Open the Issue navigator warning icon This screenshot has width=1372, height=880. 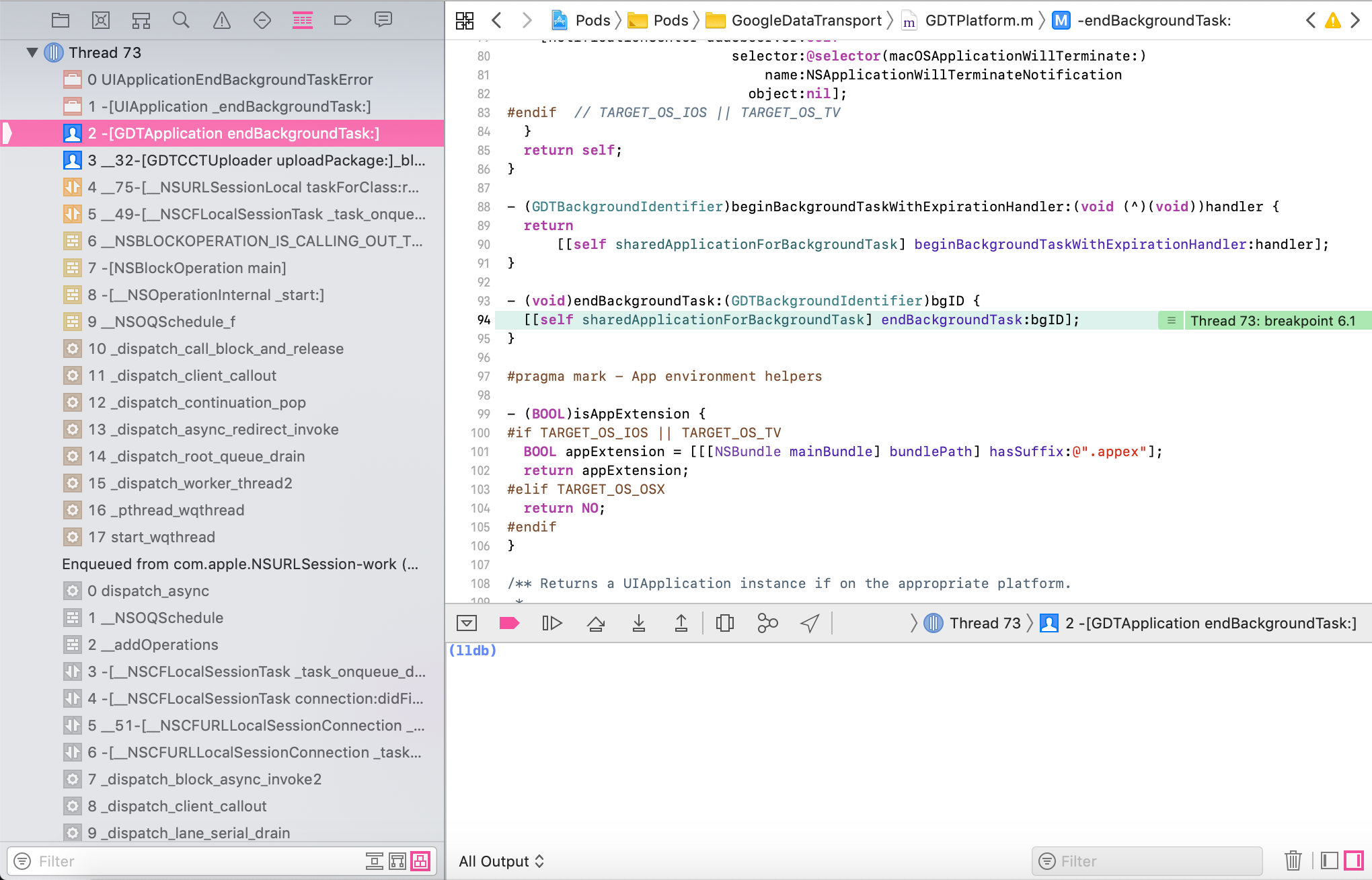(222, 20)
